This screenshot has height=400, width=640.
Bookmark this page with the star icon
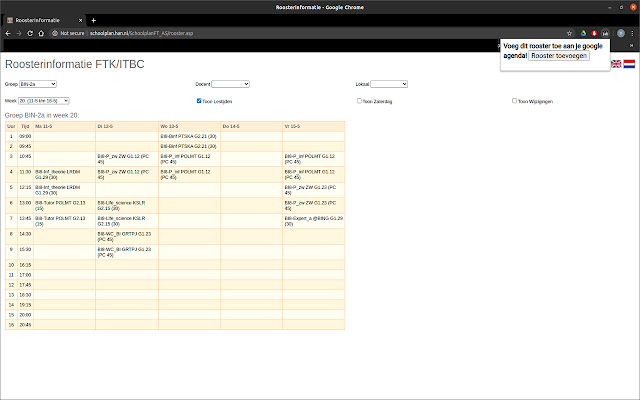tap(569, 33)
